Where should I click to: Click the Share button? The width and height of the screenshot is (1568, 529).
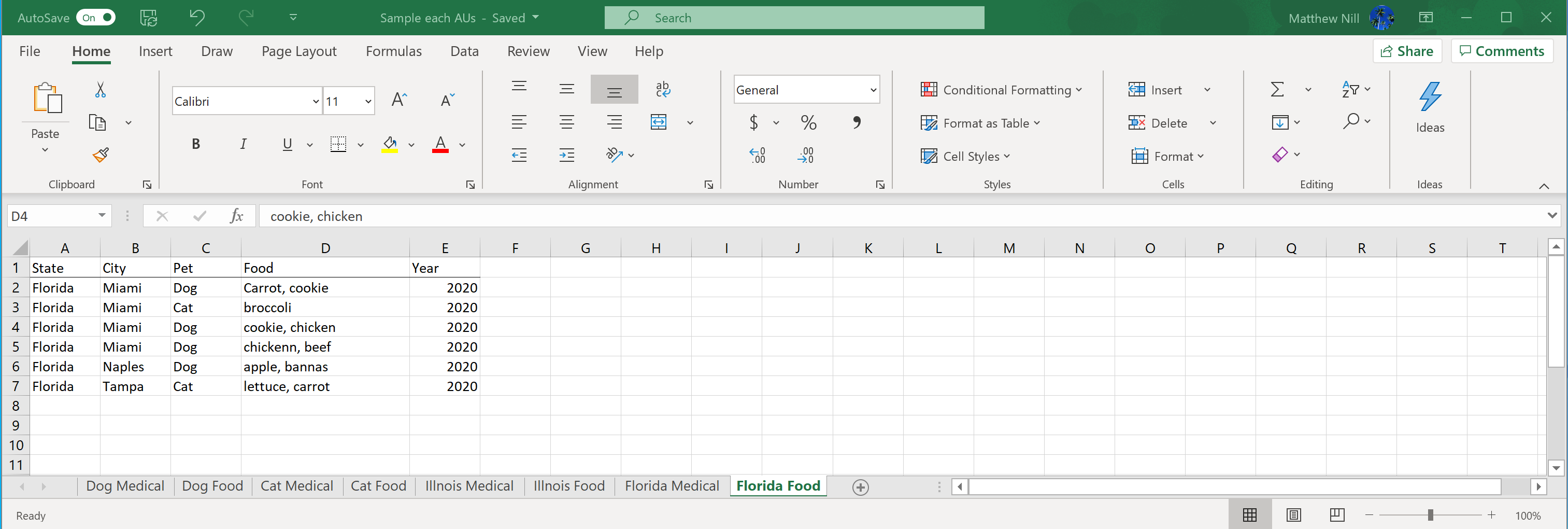(x=1407, y=51)
